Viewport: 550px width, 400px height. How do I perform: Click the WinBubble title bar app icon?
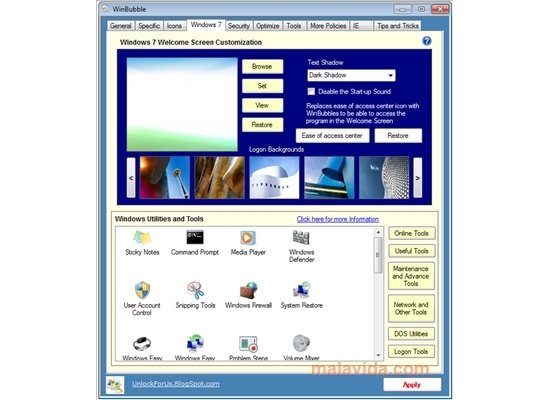point(105,9)
